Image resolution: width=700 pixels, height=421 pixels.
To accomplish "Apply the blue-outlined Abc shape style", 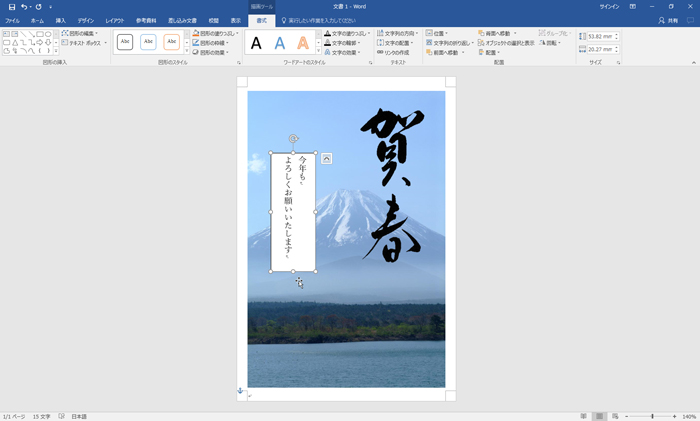I will click(148, 42).
